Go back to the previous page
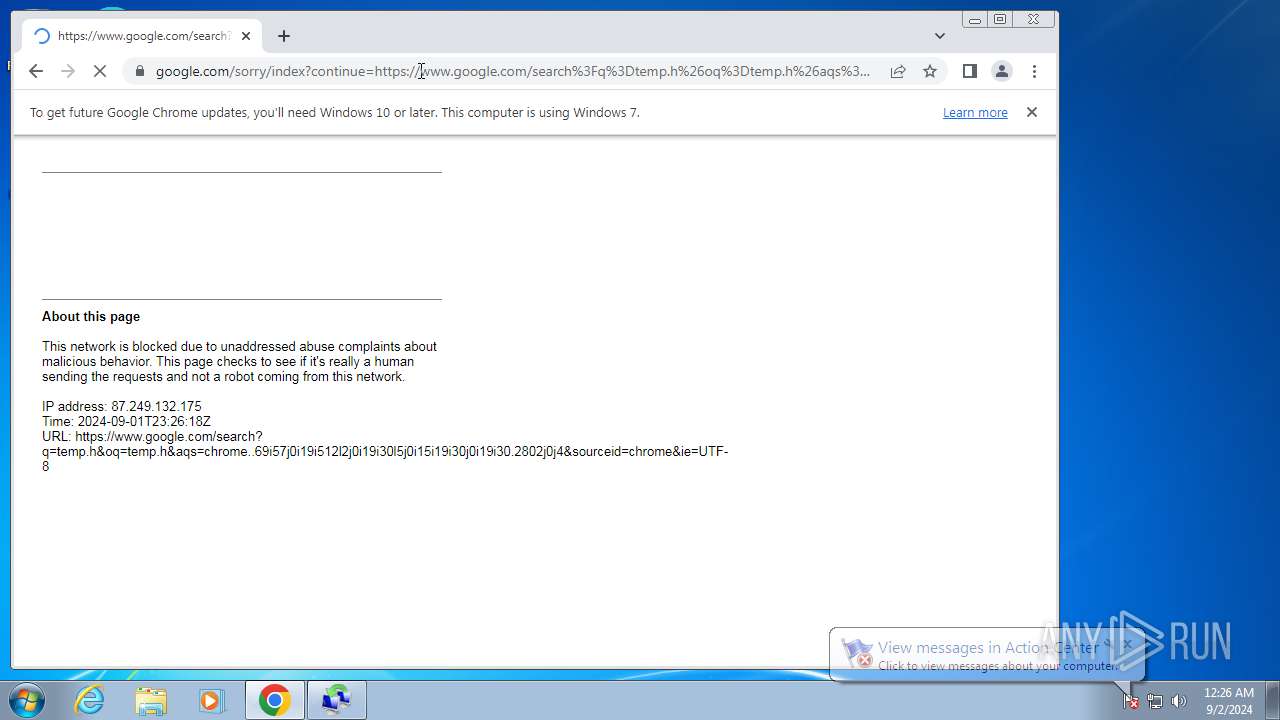The image size is (1280, 720). point(36,71)
